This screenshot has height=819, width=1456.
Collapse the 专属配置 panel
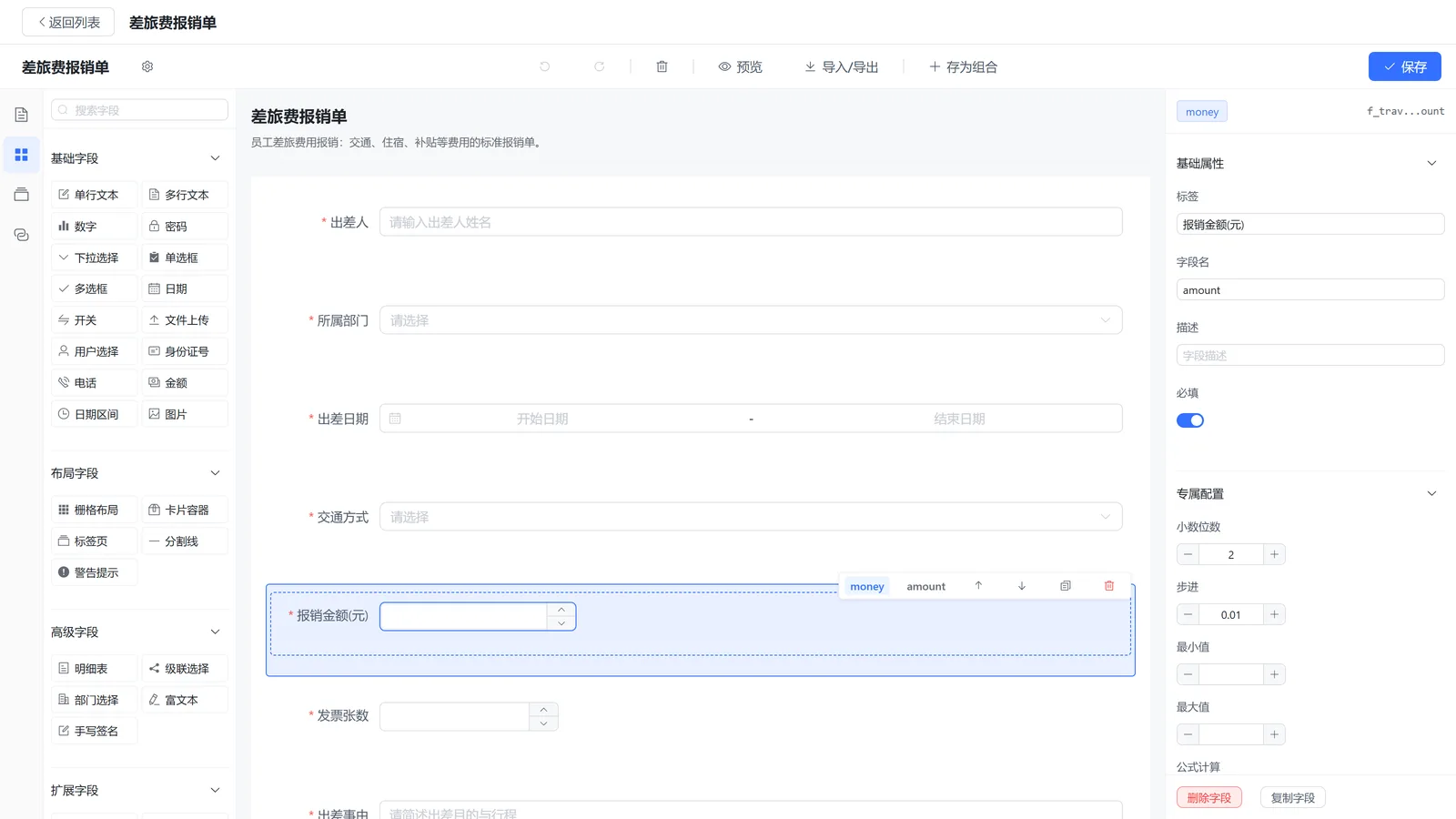[x=1431, y=494]
